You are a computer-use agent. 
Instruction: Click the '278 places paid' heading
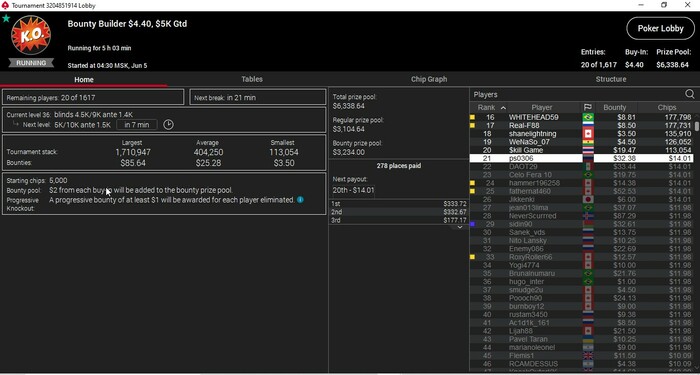[x=399, y=166]
